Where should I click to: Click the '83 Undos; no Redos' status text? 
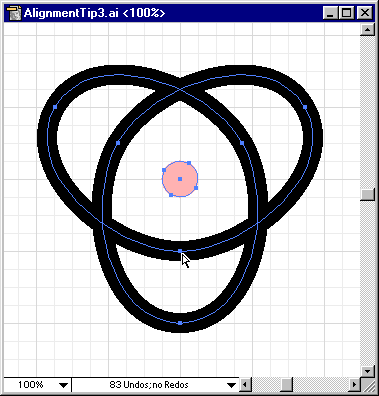pyautogui.click(x=149, y=385)
